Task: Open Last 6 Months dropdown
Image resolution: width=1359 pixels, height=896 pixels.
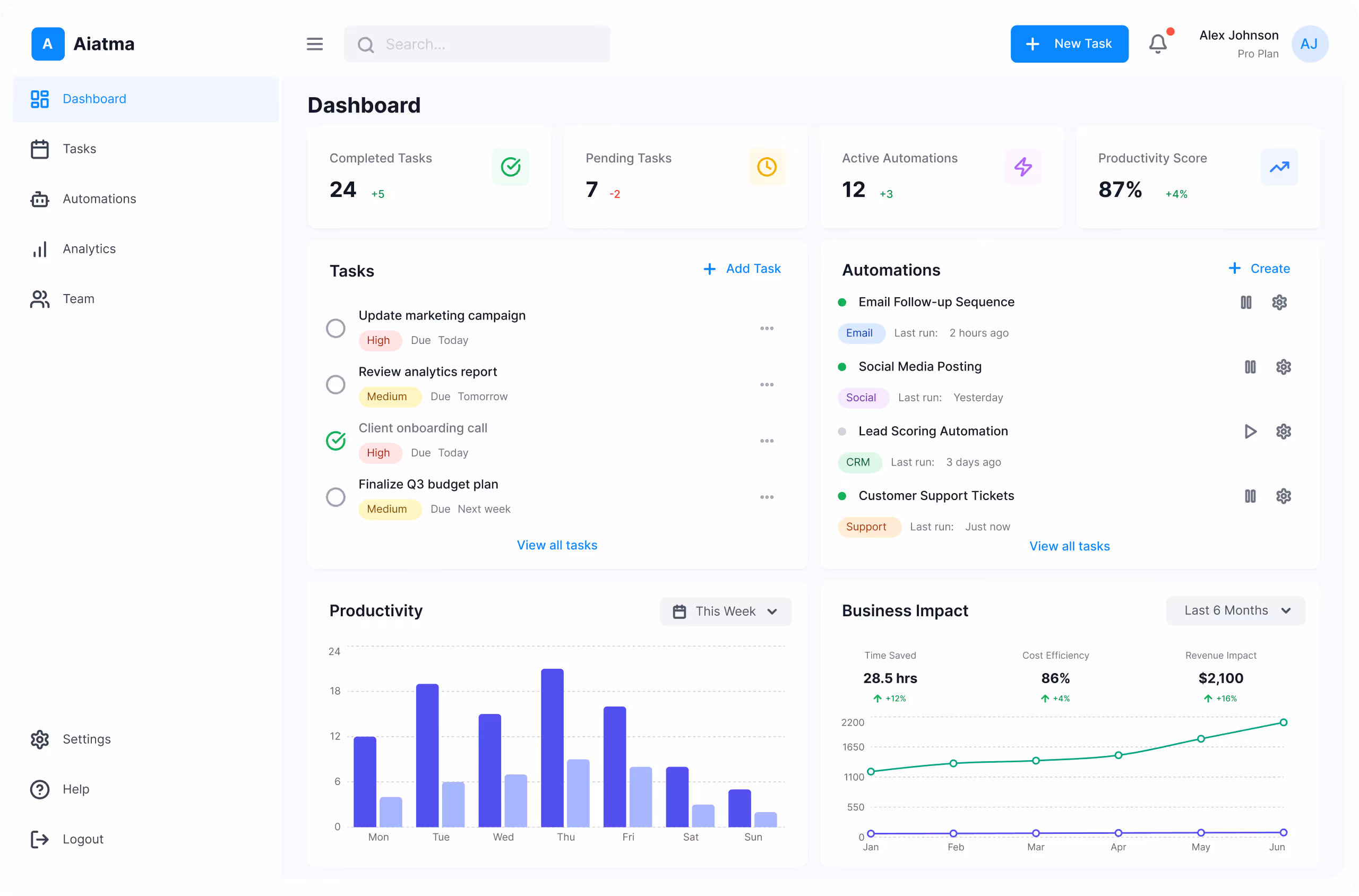Action: tap(1235, 611)
